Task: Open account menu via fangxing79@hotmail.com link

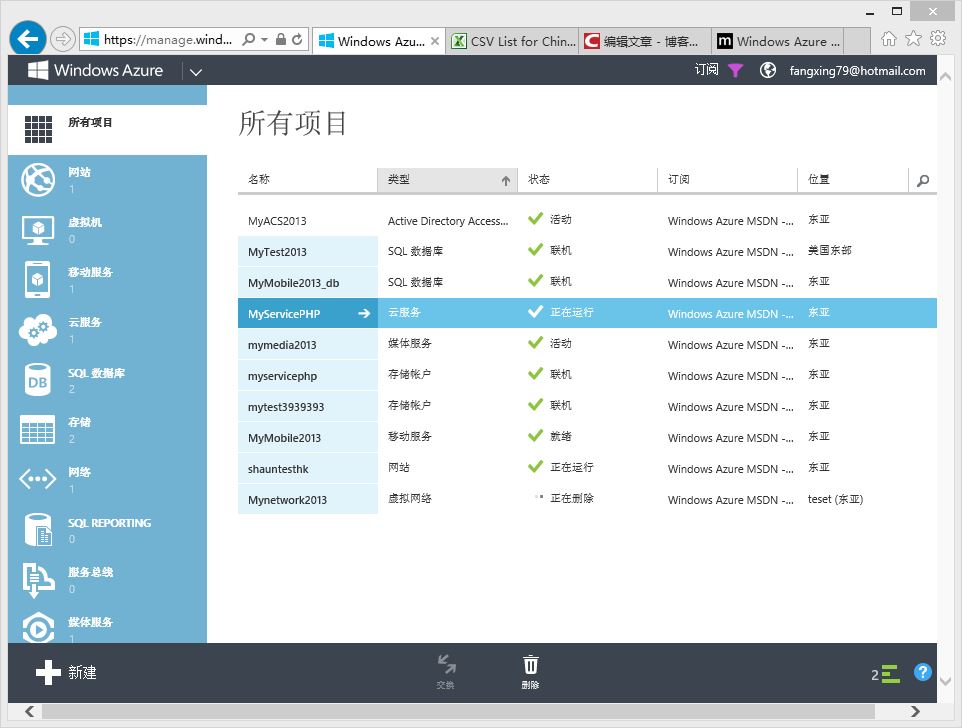Action: [x=857, y=70]
